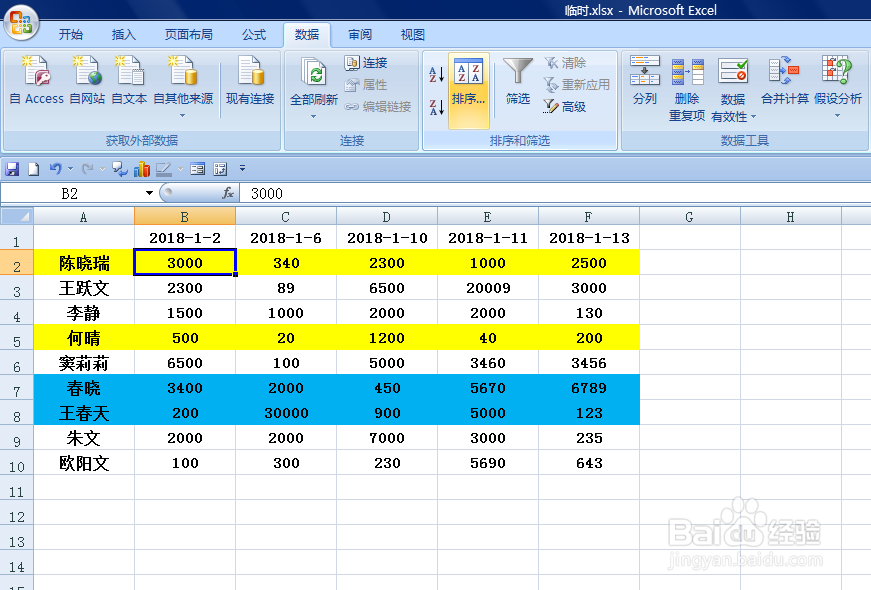Select column G header

[x=689, y=216]
